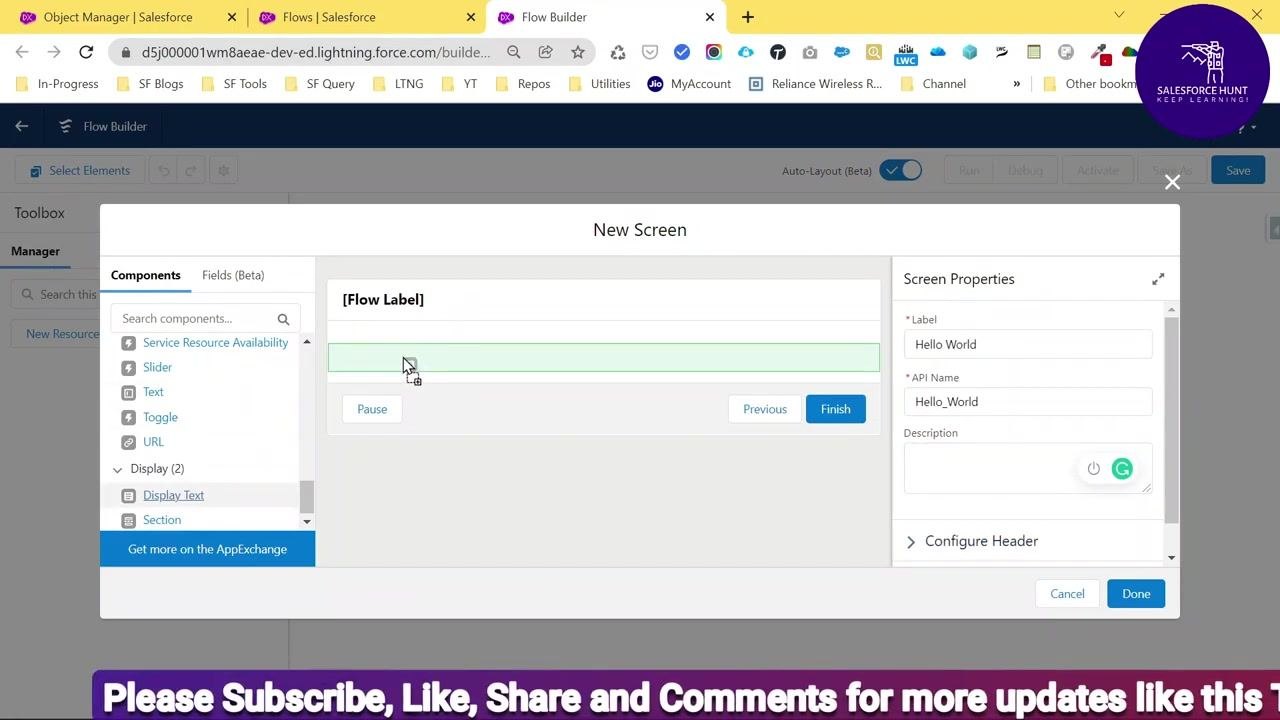Image resolution: width=1280 pixels, height=720 pixels.
Task: Click the Grammarly icon in the Description field
Action: (1122, 468)
